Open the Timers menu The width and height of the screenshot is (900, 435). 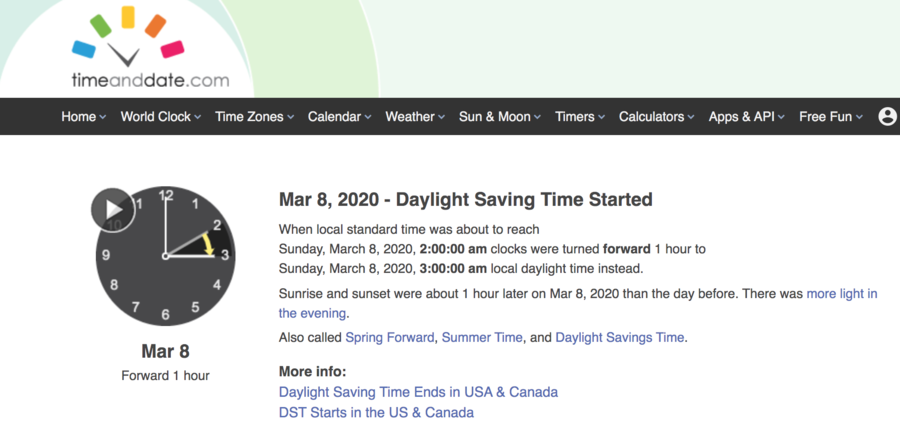coord(580,116)
